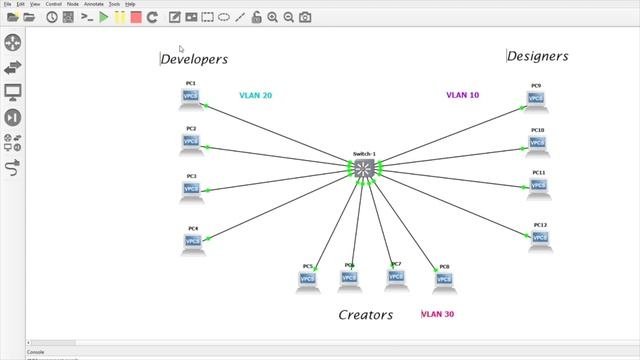Select the PC12 VPCS node
This screenshot has height=360, width=640.
540,240
